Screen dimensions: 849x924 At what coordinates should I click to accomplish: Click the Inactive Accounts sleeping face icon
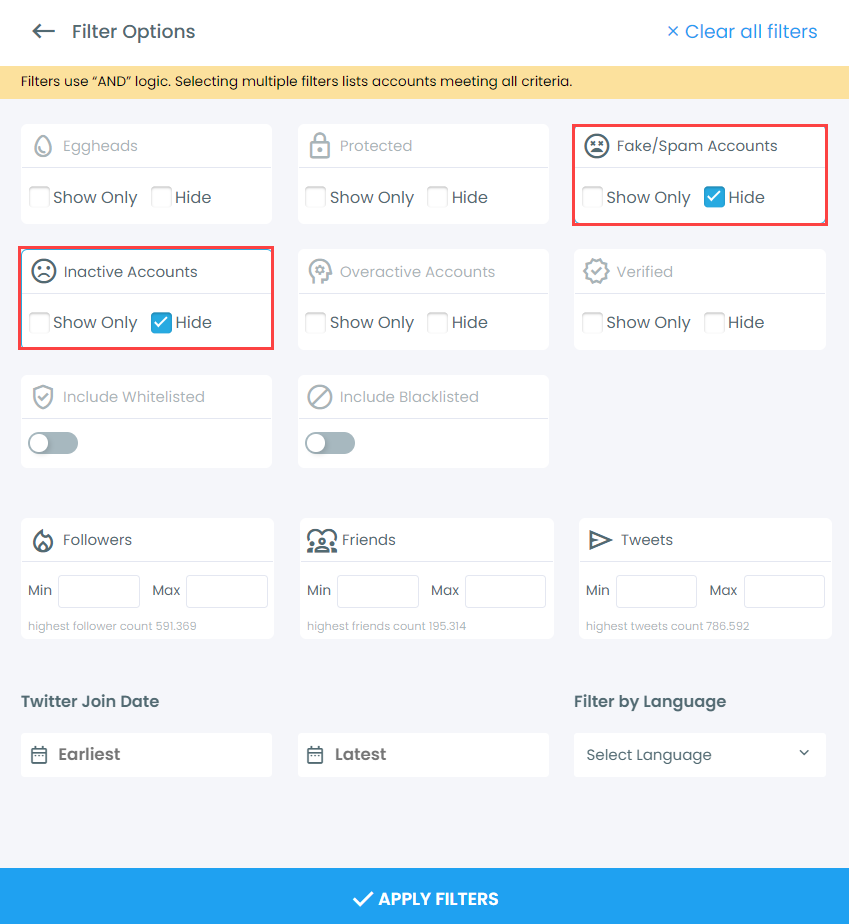[43, 271]
